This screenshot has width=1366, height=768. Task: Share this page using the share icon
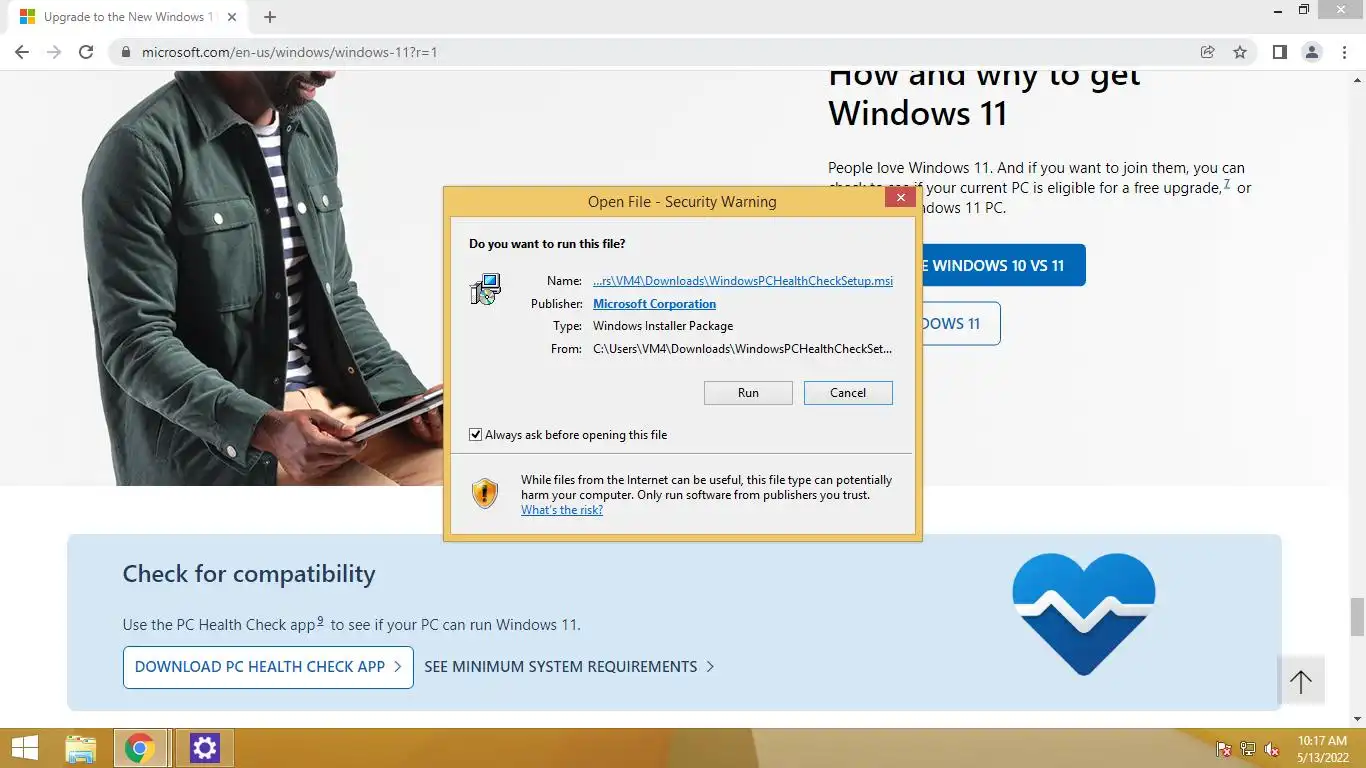click(1208, 52)
